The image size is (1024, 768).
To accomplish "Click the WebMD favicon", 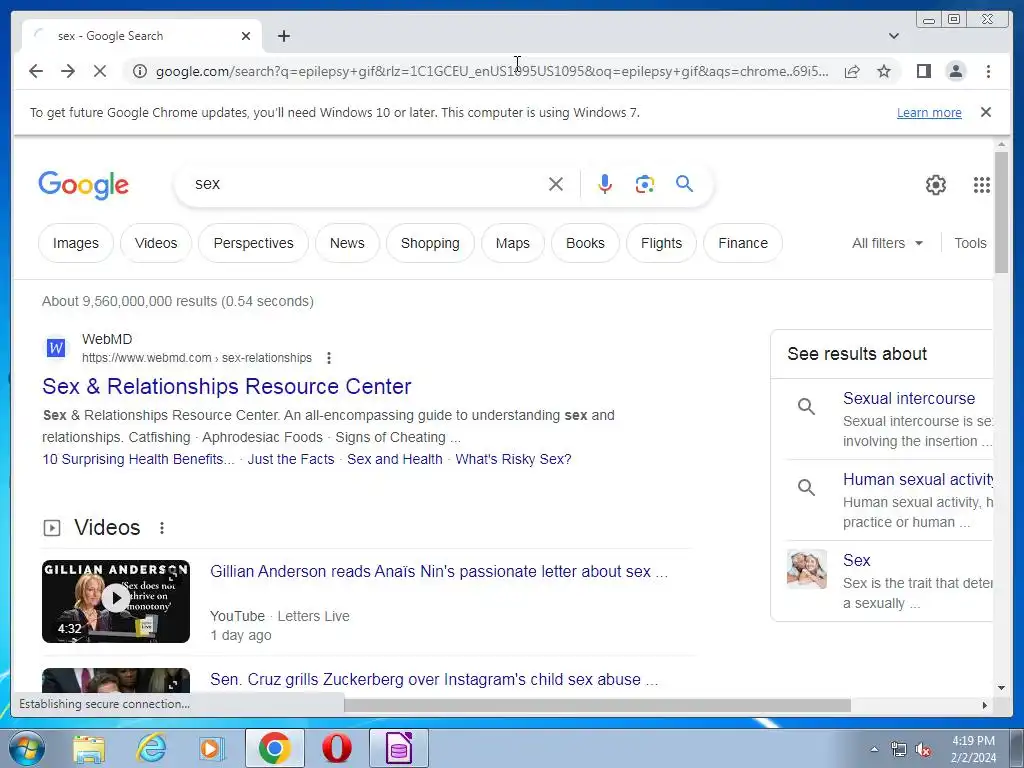I will click(x=56, y=348).
